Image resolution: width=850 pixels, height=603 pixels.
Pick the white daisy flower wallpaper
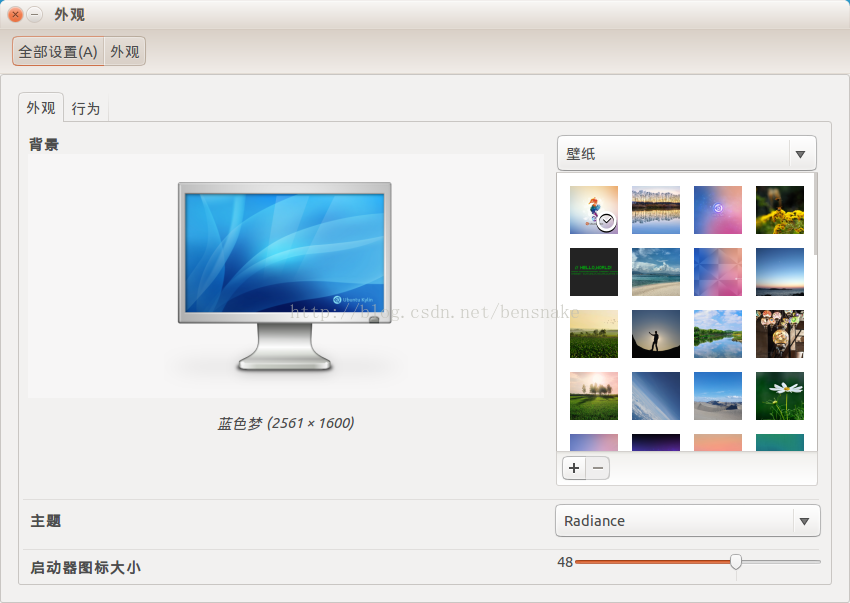click(x=780, y=396)
